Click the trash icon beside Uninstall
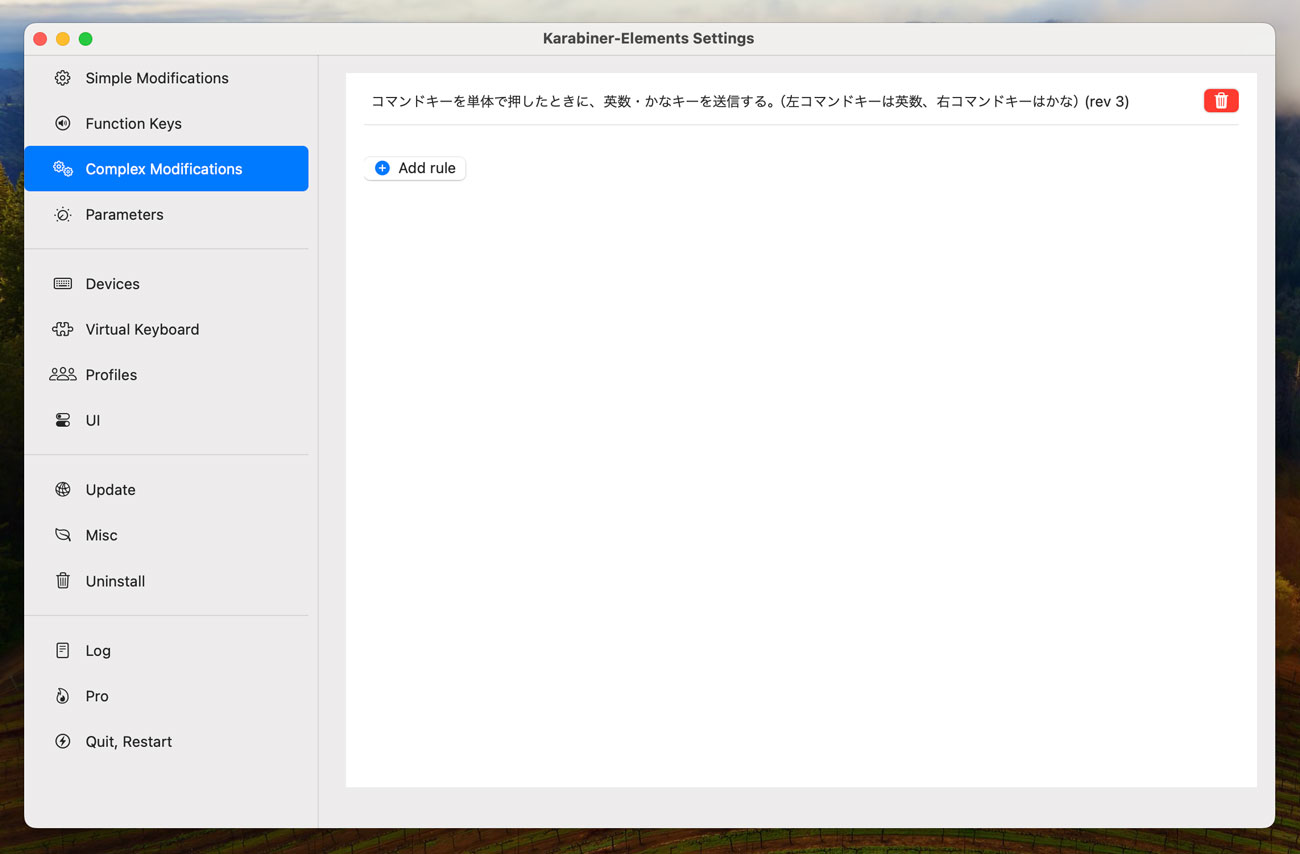 pos(63,581)
